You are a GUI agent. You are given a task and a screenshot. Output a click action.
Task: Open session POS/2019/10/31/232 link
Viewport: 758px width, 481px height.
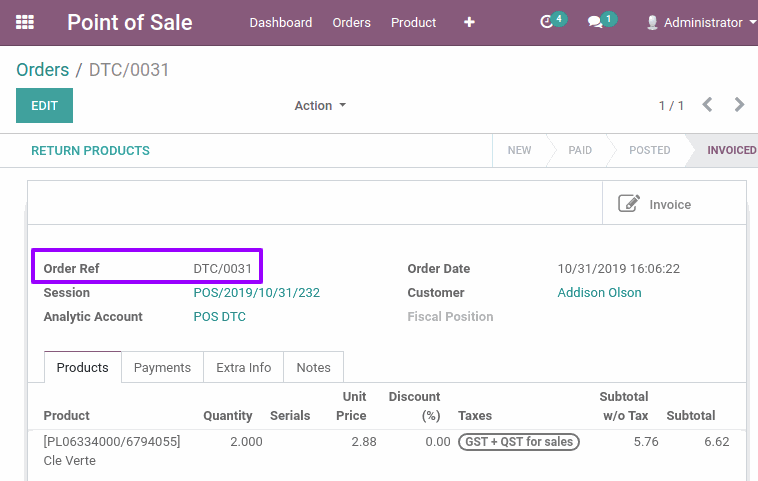257,292
